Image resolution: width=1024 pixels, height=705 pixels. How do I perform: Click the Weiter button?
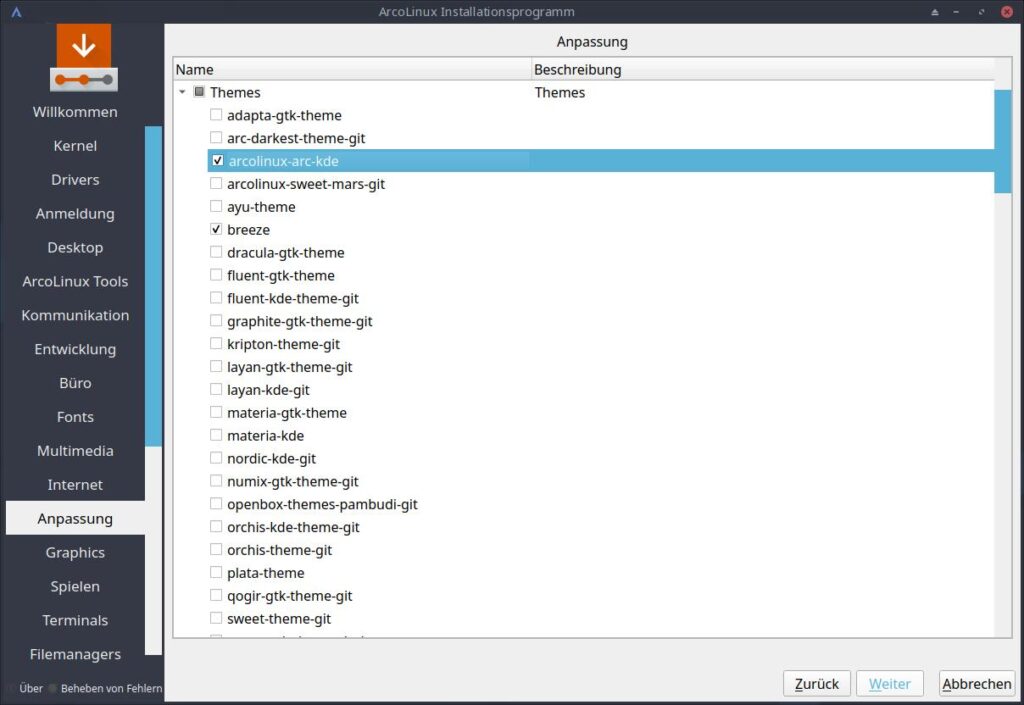pos(889,683)
